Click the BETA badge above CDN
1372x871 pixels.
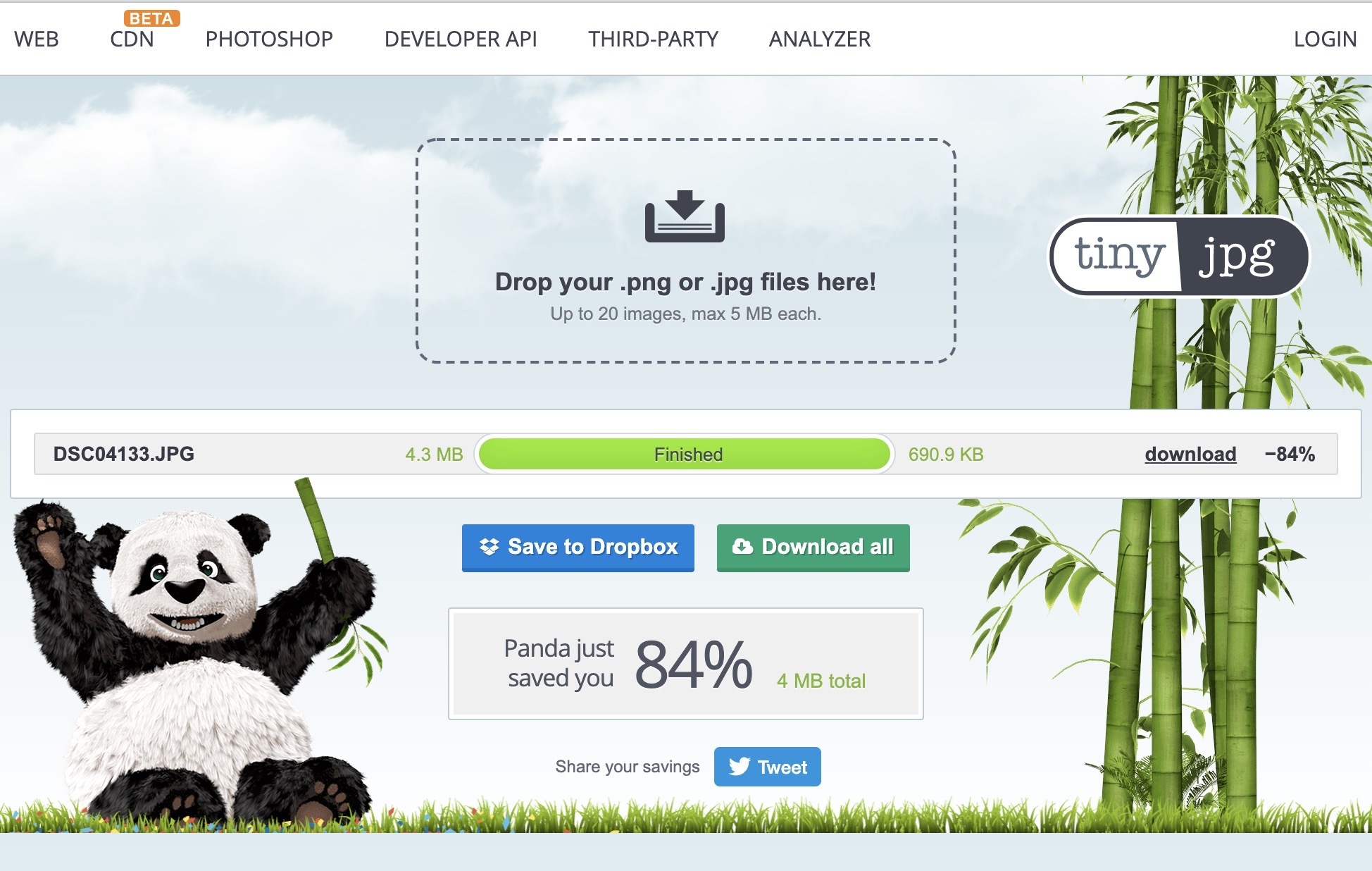click(151, 18)
